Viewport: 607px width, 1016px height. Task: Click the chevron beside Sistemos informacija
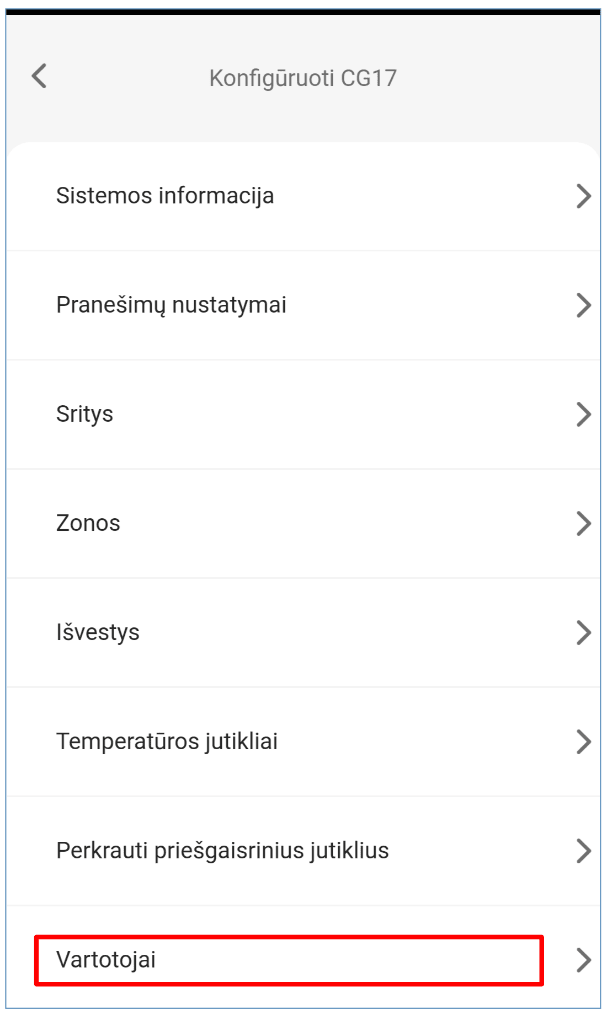click(584, 196)
